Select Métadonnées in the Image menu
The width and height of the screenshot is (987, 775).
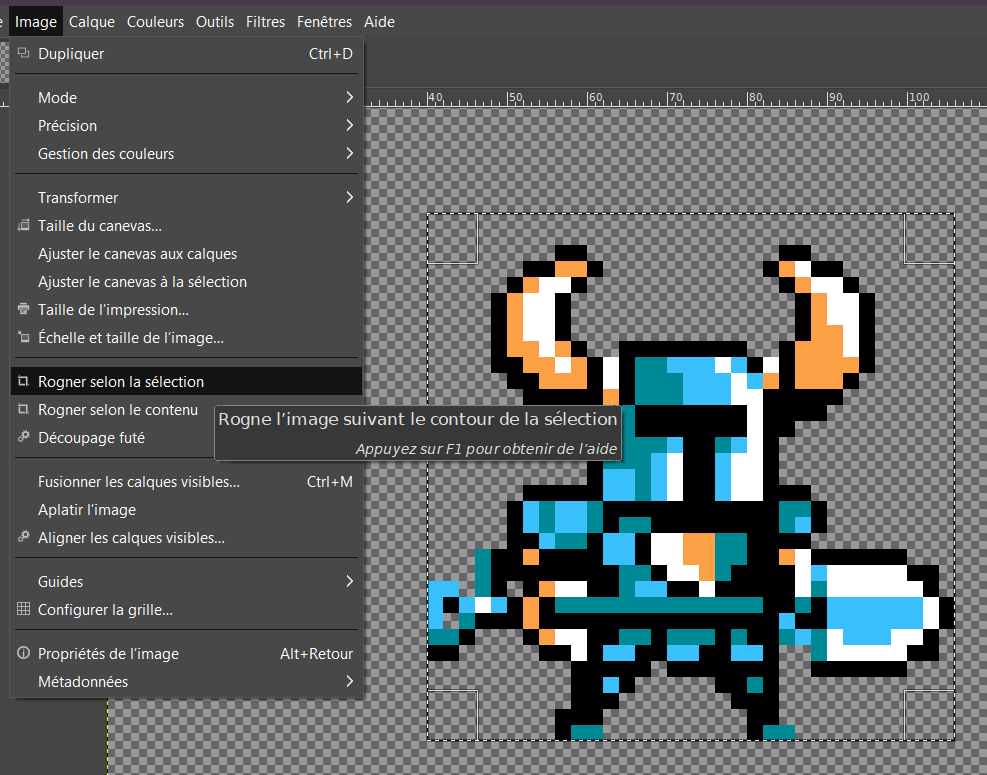186,682
